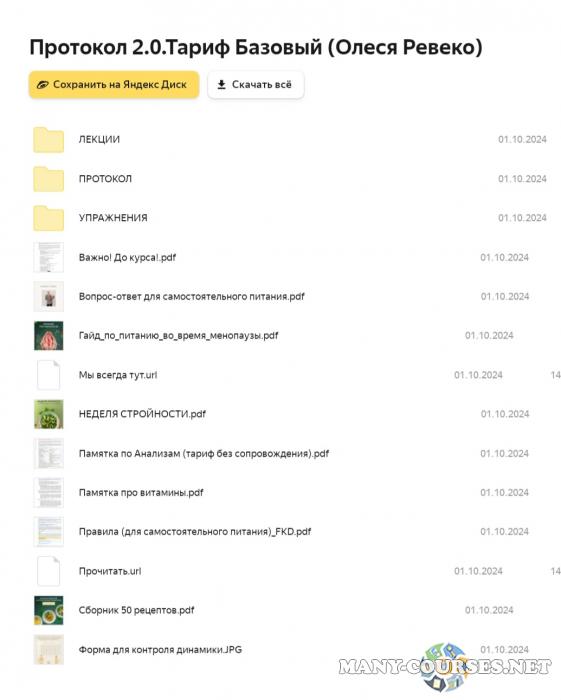Save folder using Сохранить на Яндекс Диск
Image resolution: width=561 pixels, height=700 pixels.
[x=114, y=84]
